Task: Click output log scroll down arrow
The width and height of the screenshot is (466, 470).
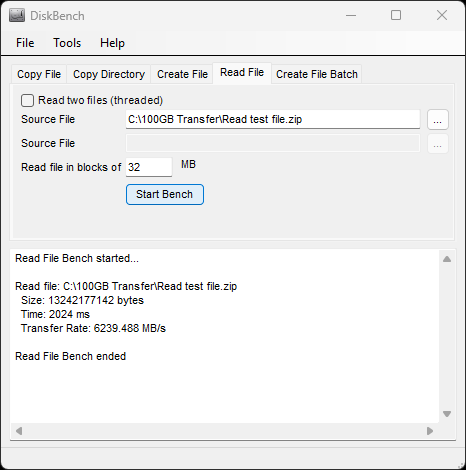Action: 447,414
